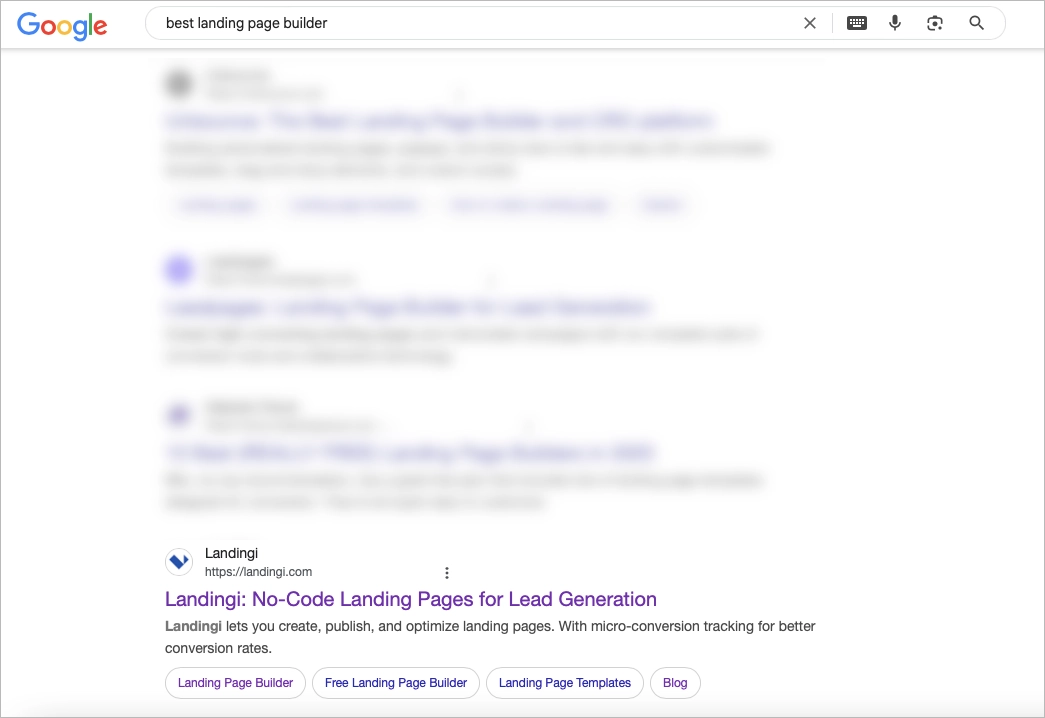The height and width of the screenshot is (718, 1045).
Task: Open the three-dot menu on the Landingi result
Action: tap(447, 572)
